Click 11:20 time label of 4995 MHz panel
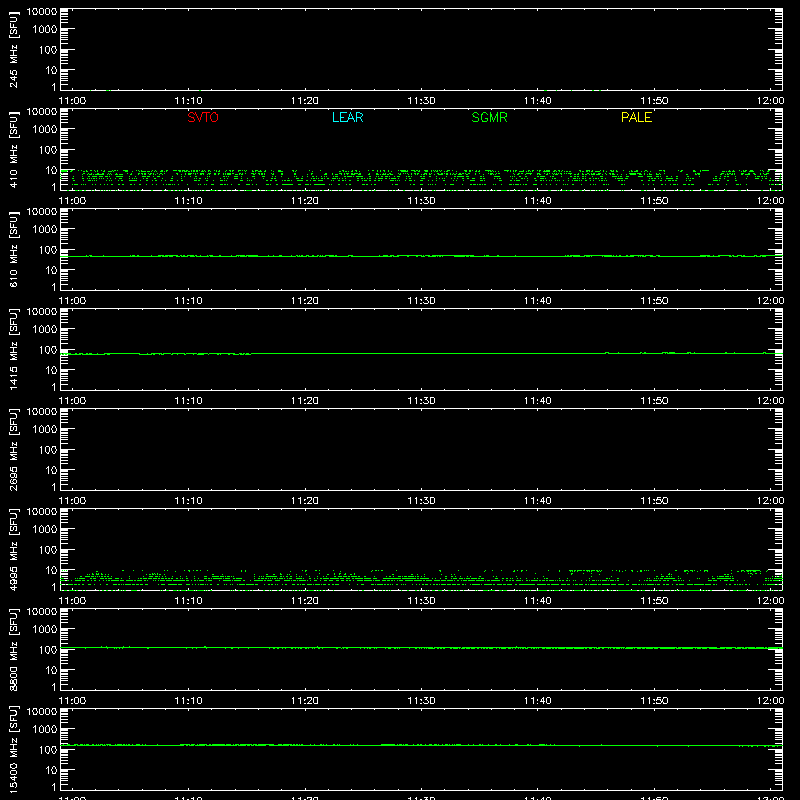 point(305,601)
